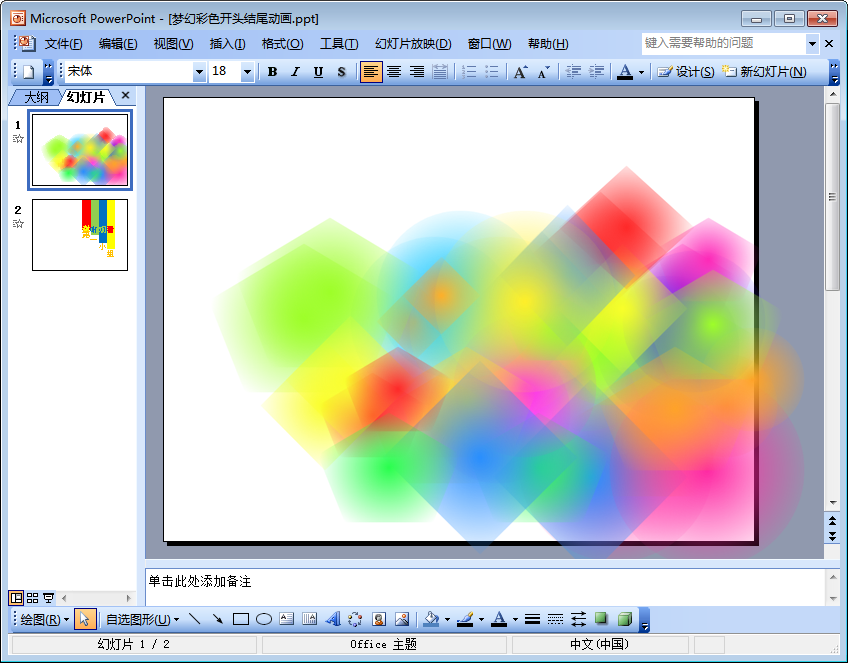Click notes area to add notes
848x663 pixels.
point(484,587)
